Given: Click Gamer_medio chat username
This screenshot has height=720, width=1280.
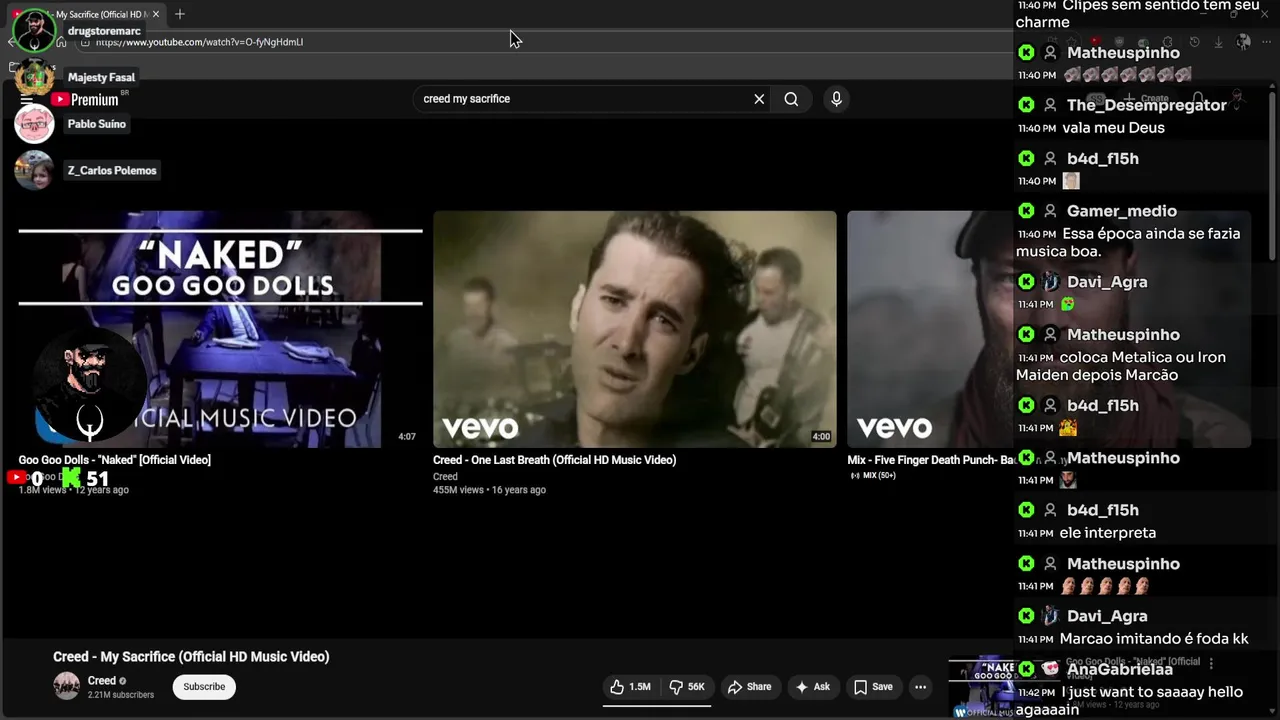Looking at the screenshot, I should coord(1122,211).
